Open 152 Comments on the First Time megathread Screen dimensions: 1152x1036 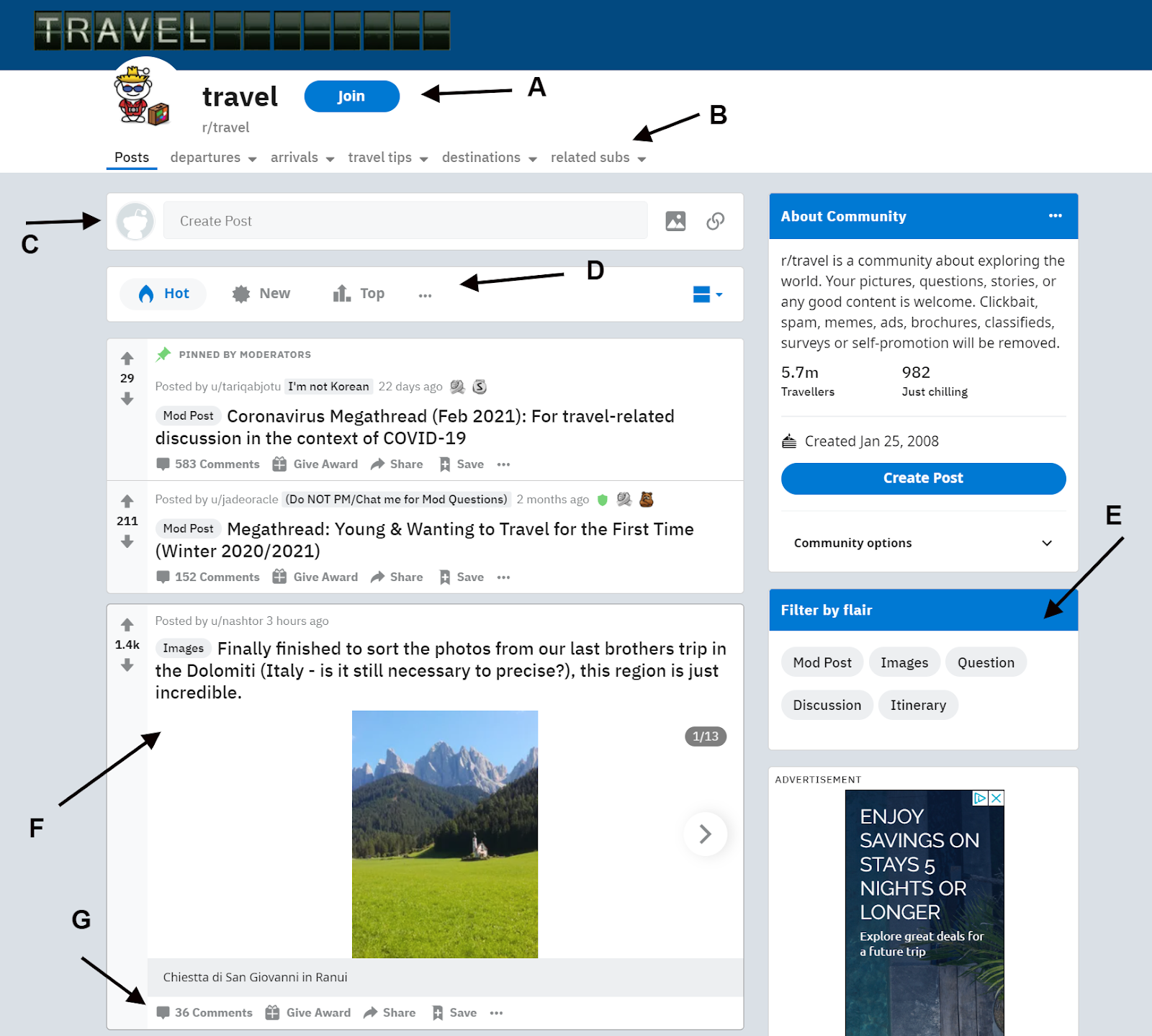(x=208, y=577)
